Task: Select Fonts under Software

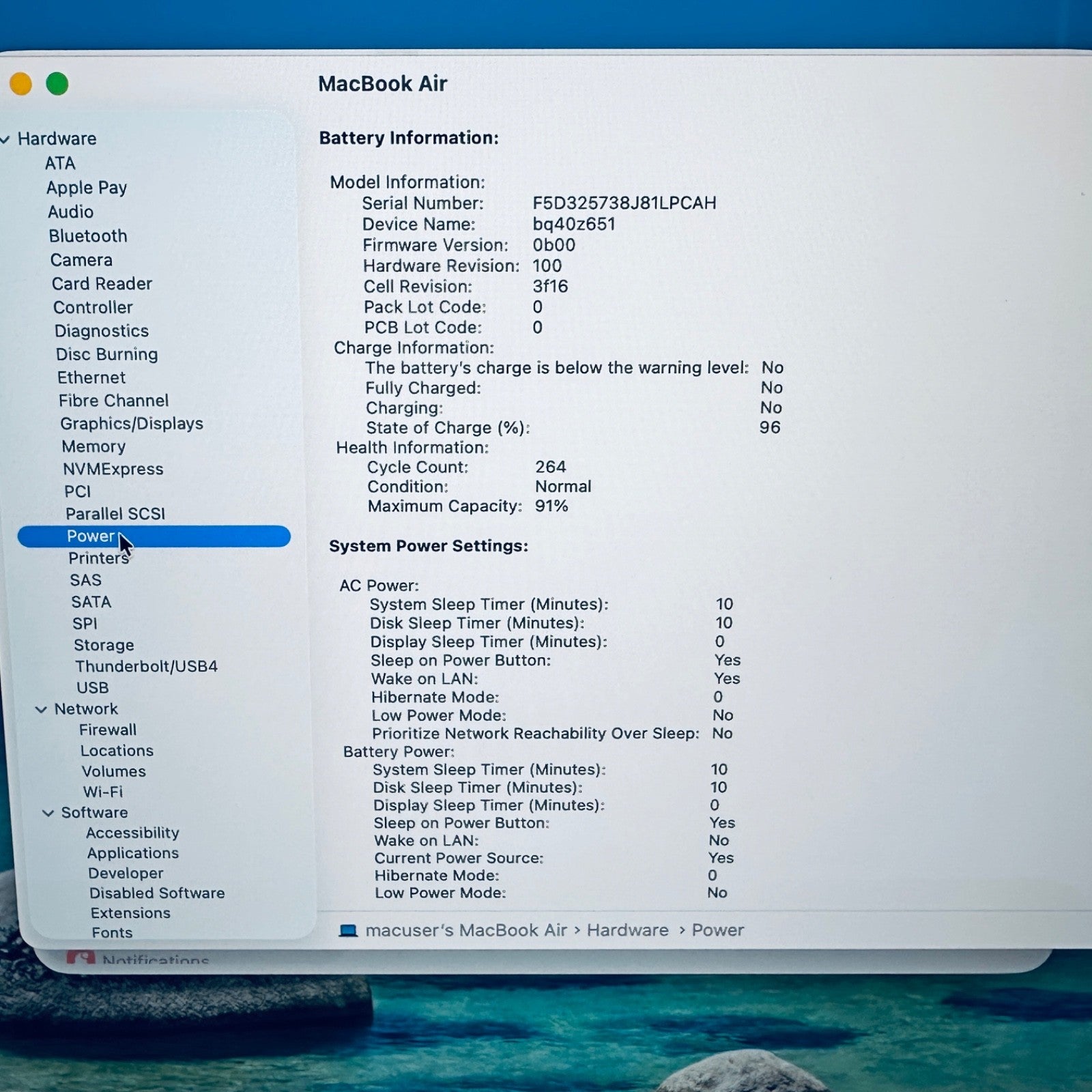Action: 112,932
